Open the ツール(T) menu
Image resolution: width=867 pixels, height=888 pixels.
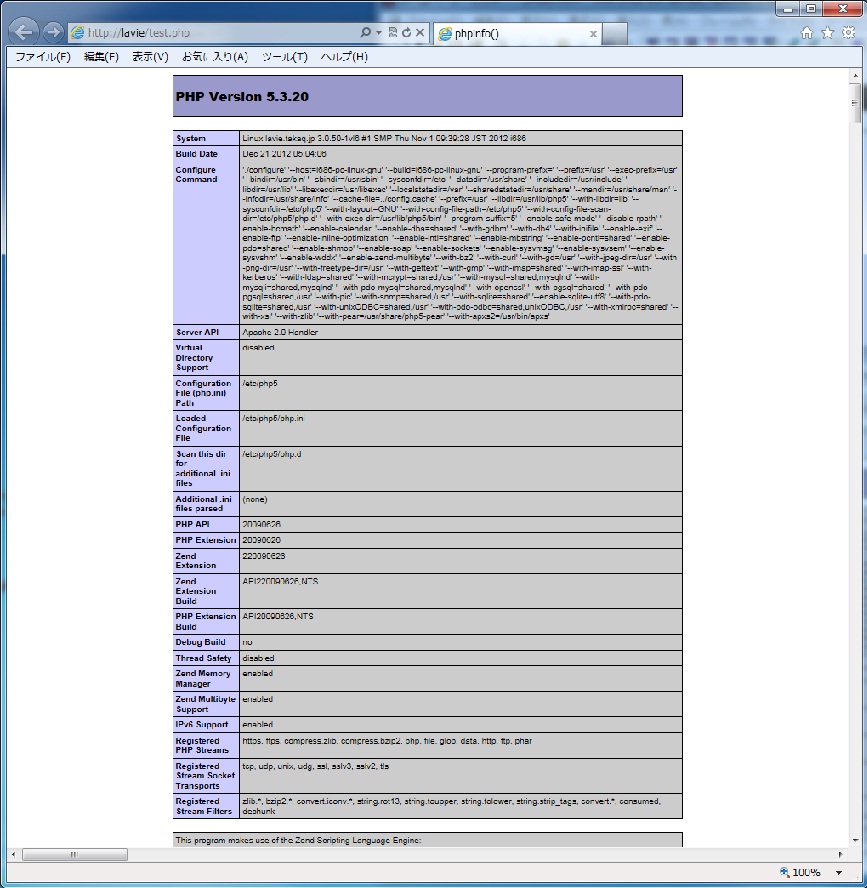(284, 57)
